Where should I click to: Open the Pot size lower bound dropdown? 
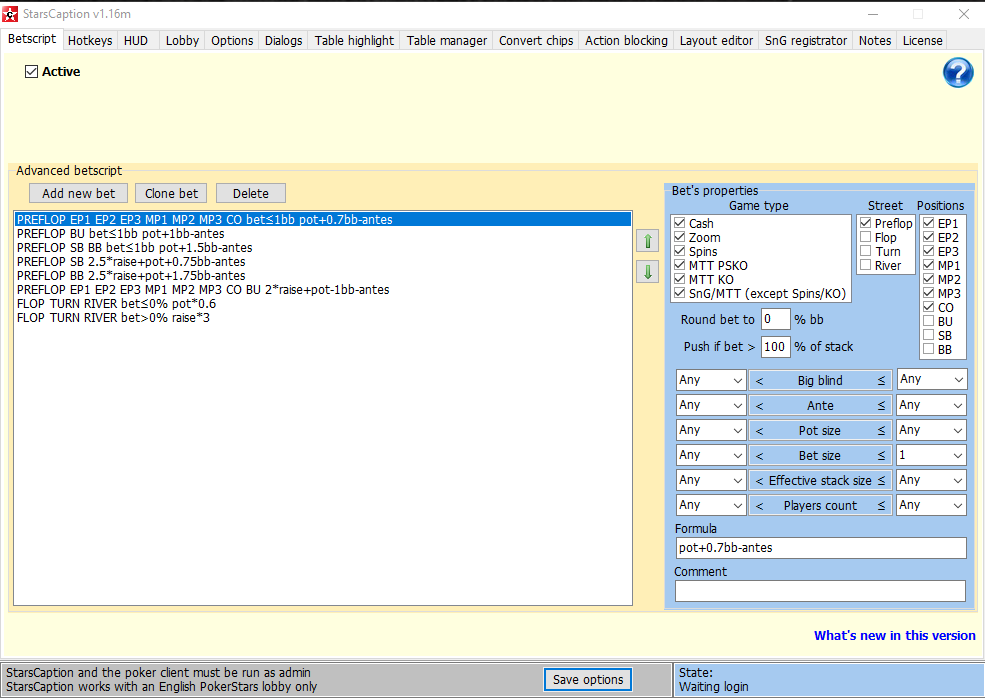[x=711, y=430]
